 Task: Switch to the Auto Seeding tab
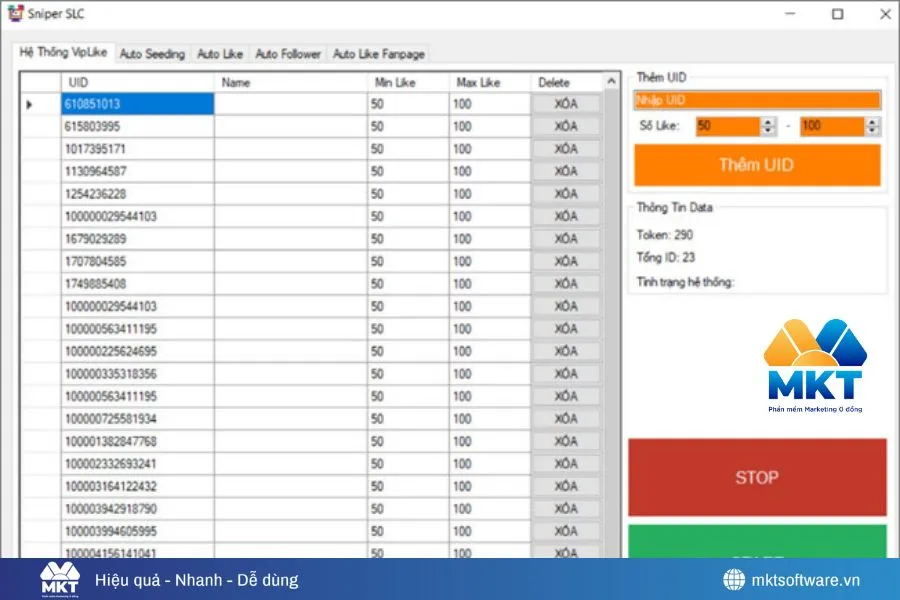tap(152, 54)
